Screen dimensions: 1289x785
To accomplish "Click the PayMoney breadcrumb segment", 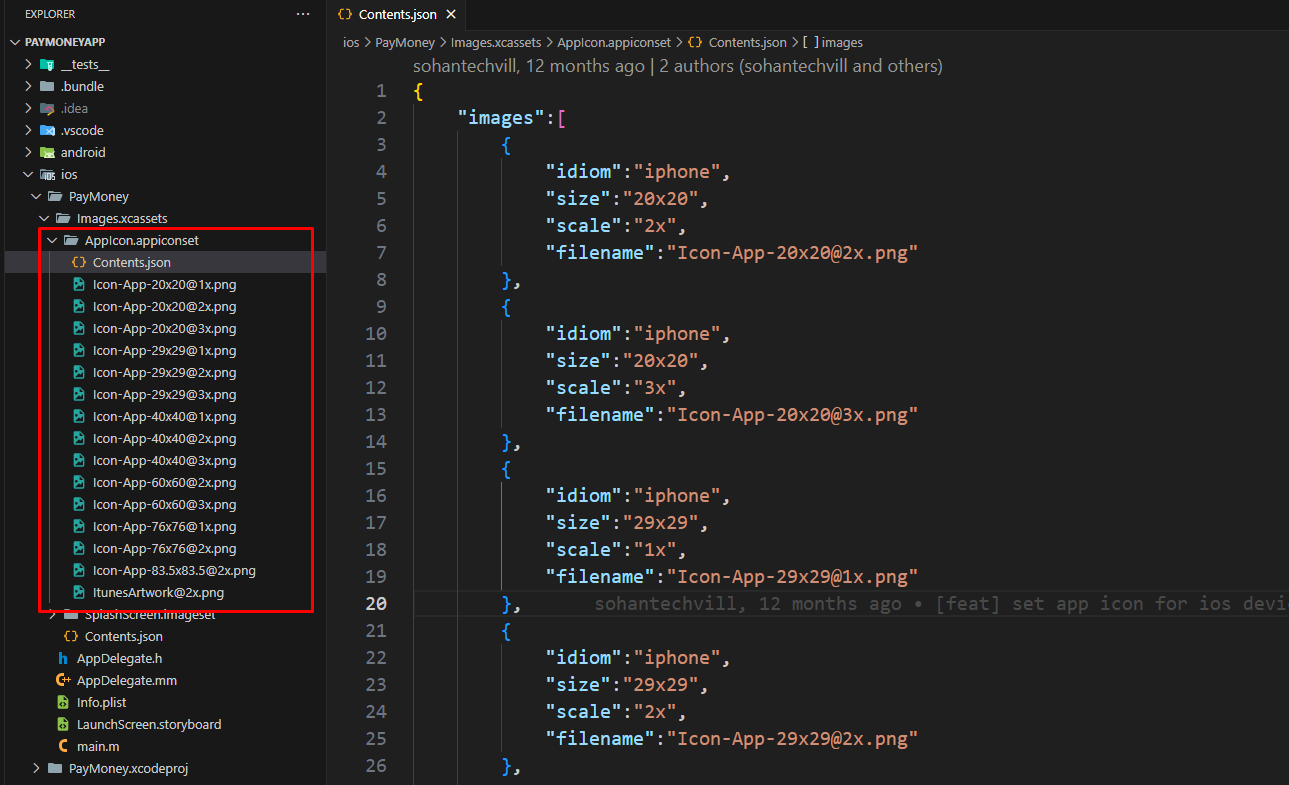I will point(404,43).
